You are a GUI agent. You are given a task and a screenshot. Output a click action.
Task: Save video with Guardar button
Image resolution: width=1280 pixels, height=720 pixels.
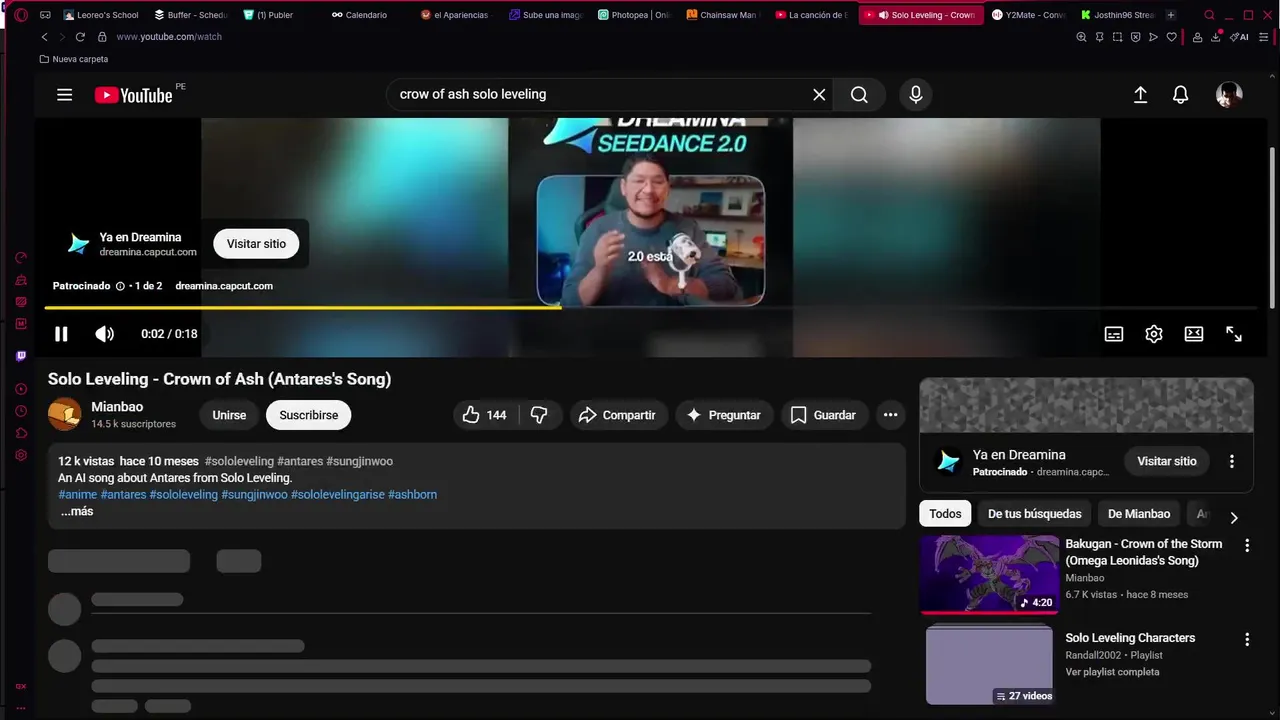click(x=824, y=415)
